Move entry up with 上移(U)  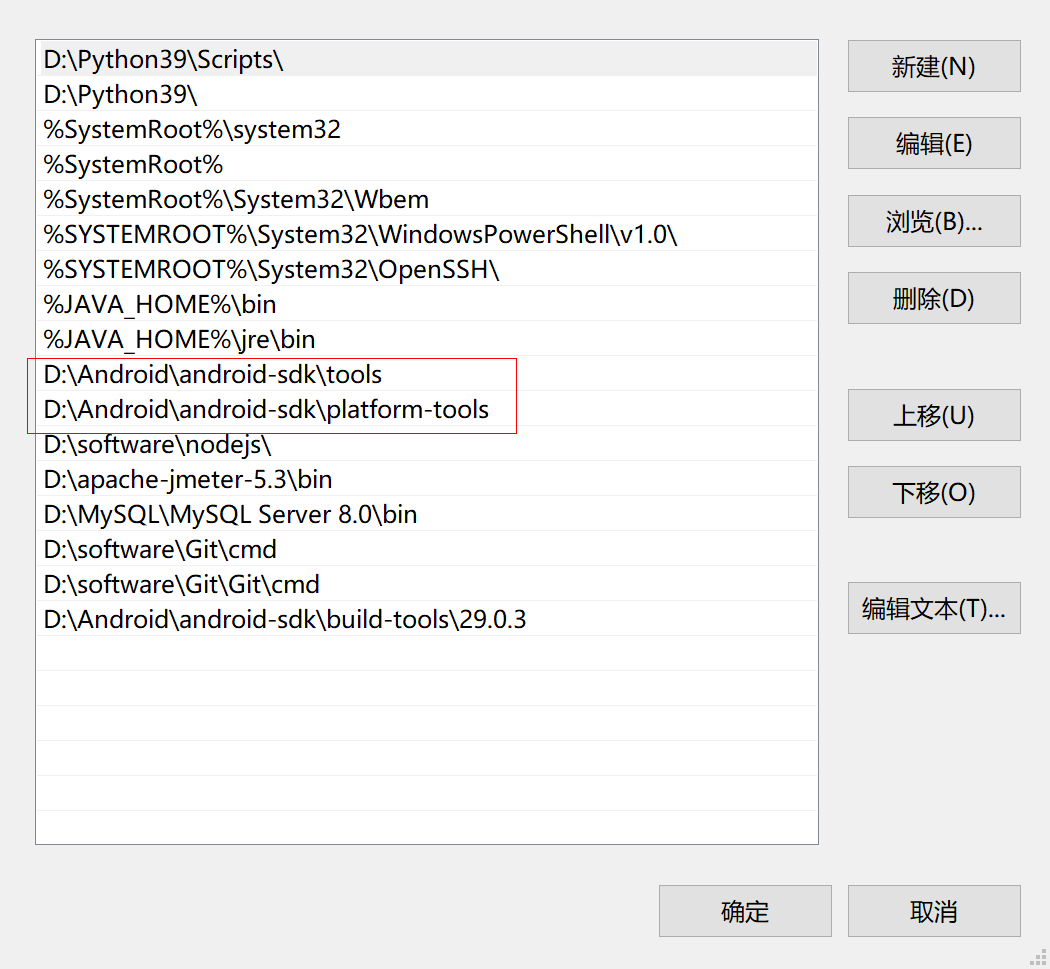click(x=934, y=415)
